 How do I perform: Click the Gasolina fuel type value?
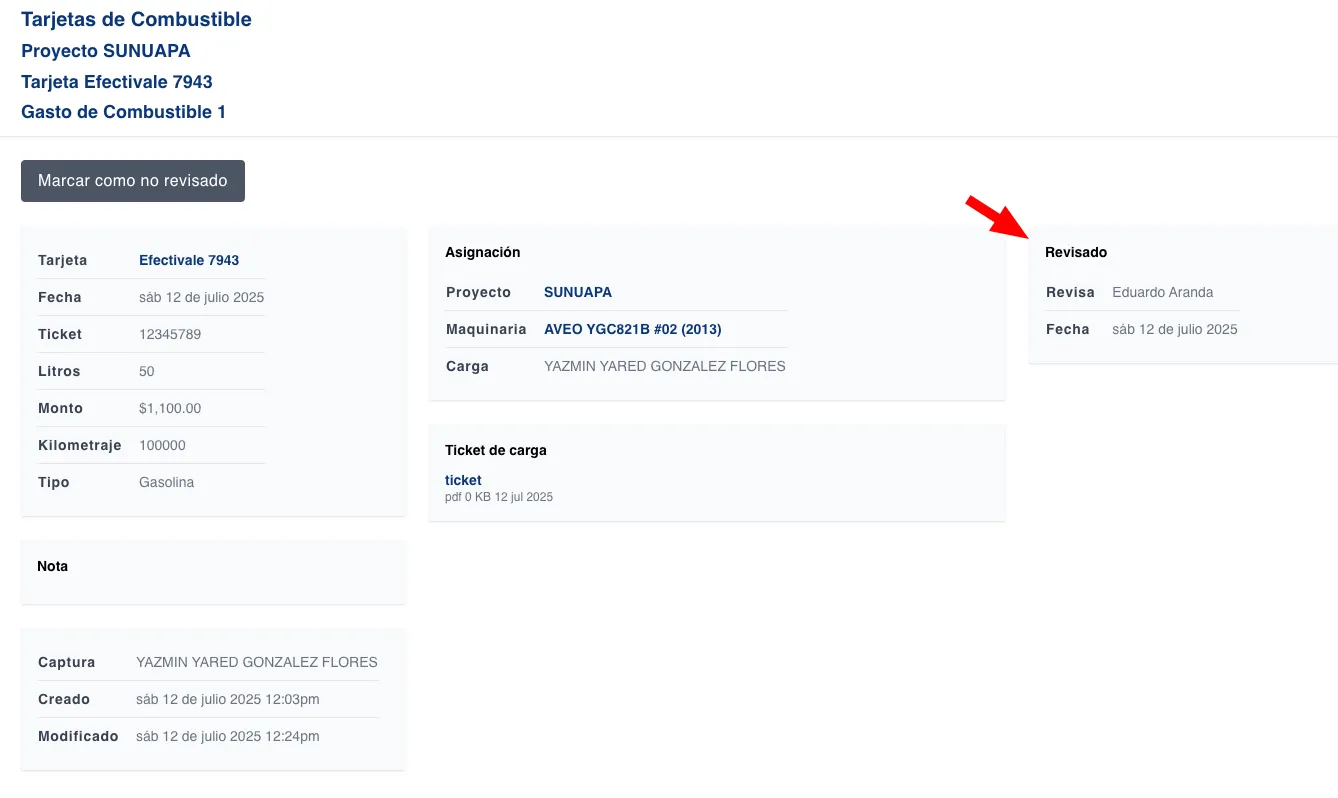point(166,482)
